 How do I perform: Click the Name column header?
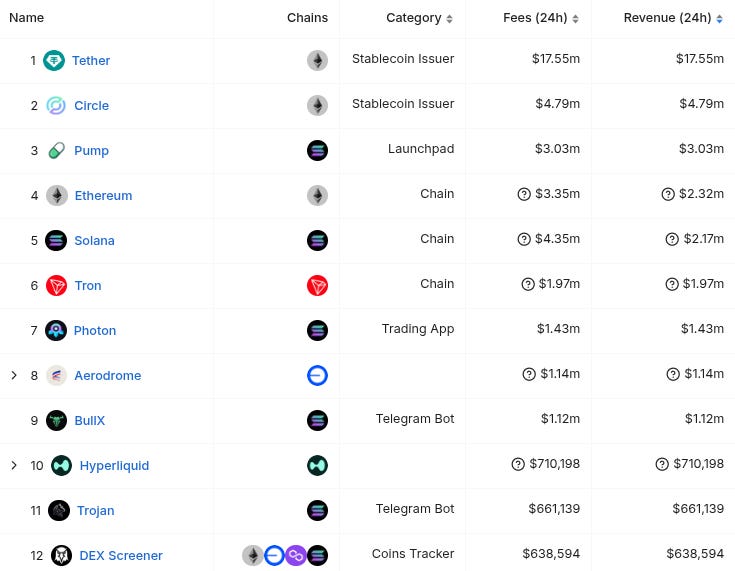point(27,18)
